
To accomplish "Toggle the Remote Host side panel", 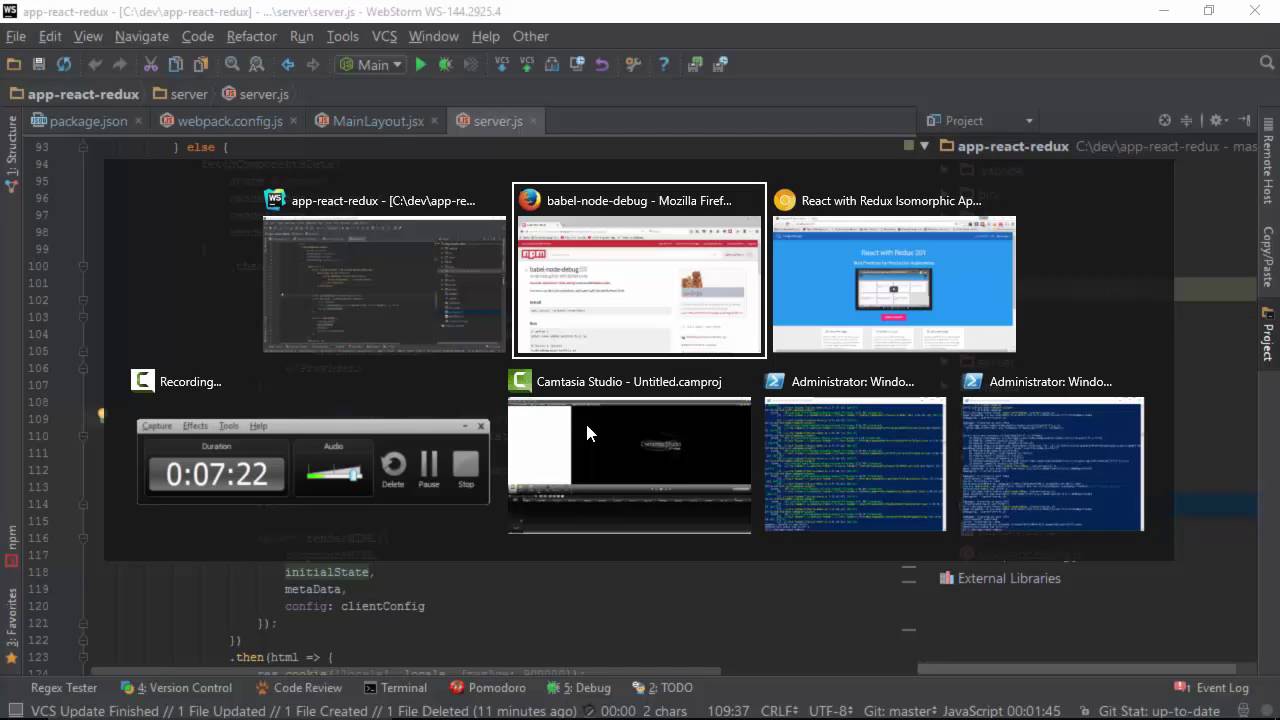I will pos(1268,160).
